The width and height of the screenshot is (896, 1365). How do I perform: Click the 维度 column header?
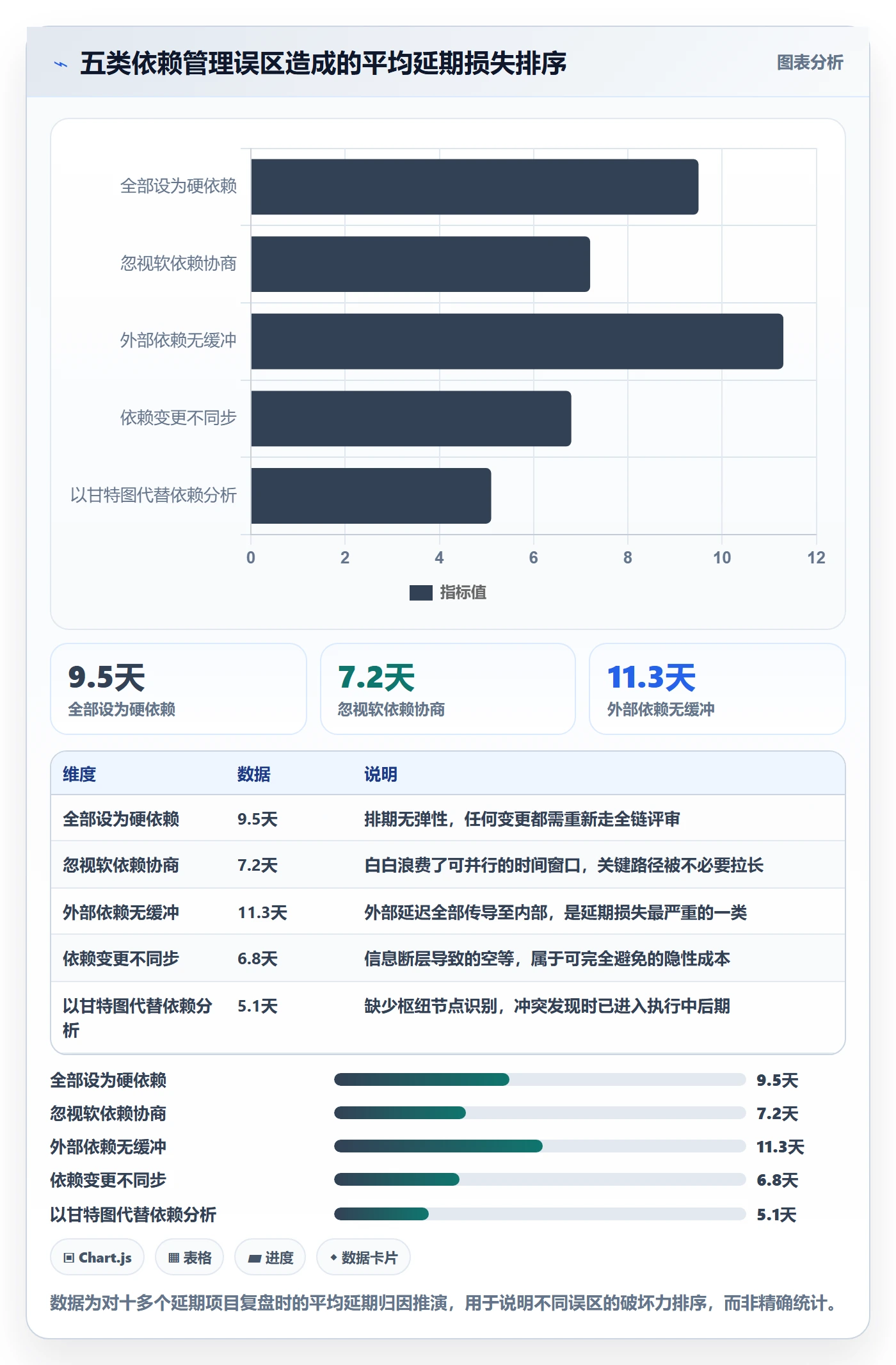79,774
